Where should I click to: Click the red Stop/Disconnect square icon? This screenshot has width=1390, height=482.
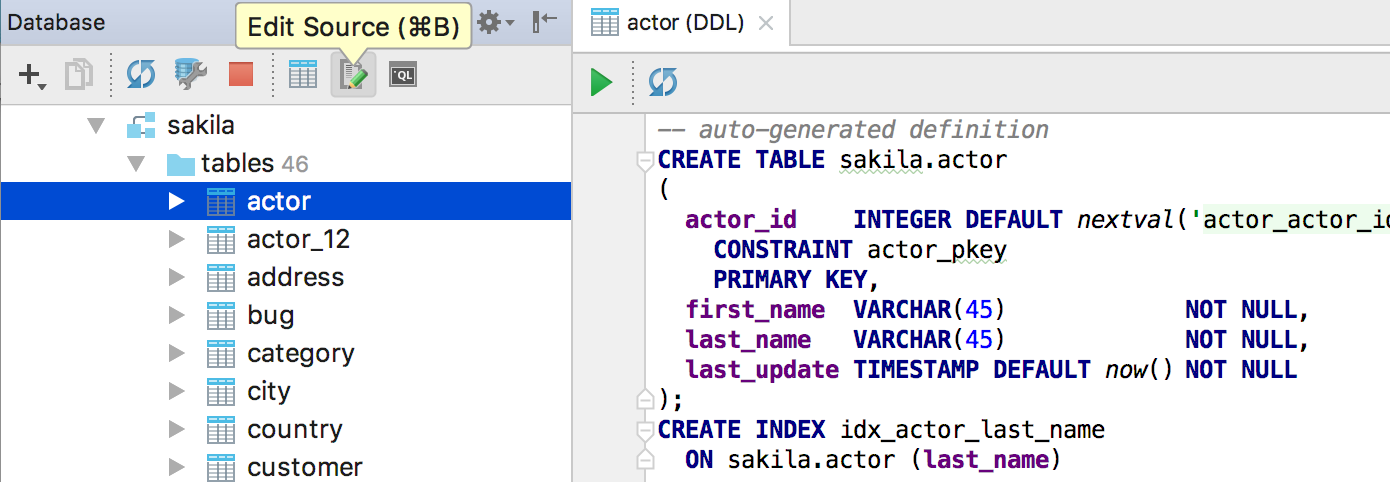coord(241,75)
